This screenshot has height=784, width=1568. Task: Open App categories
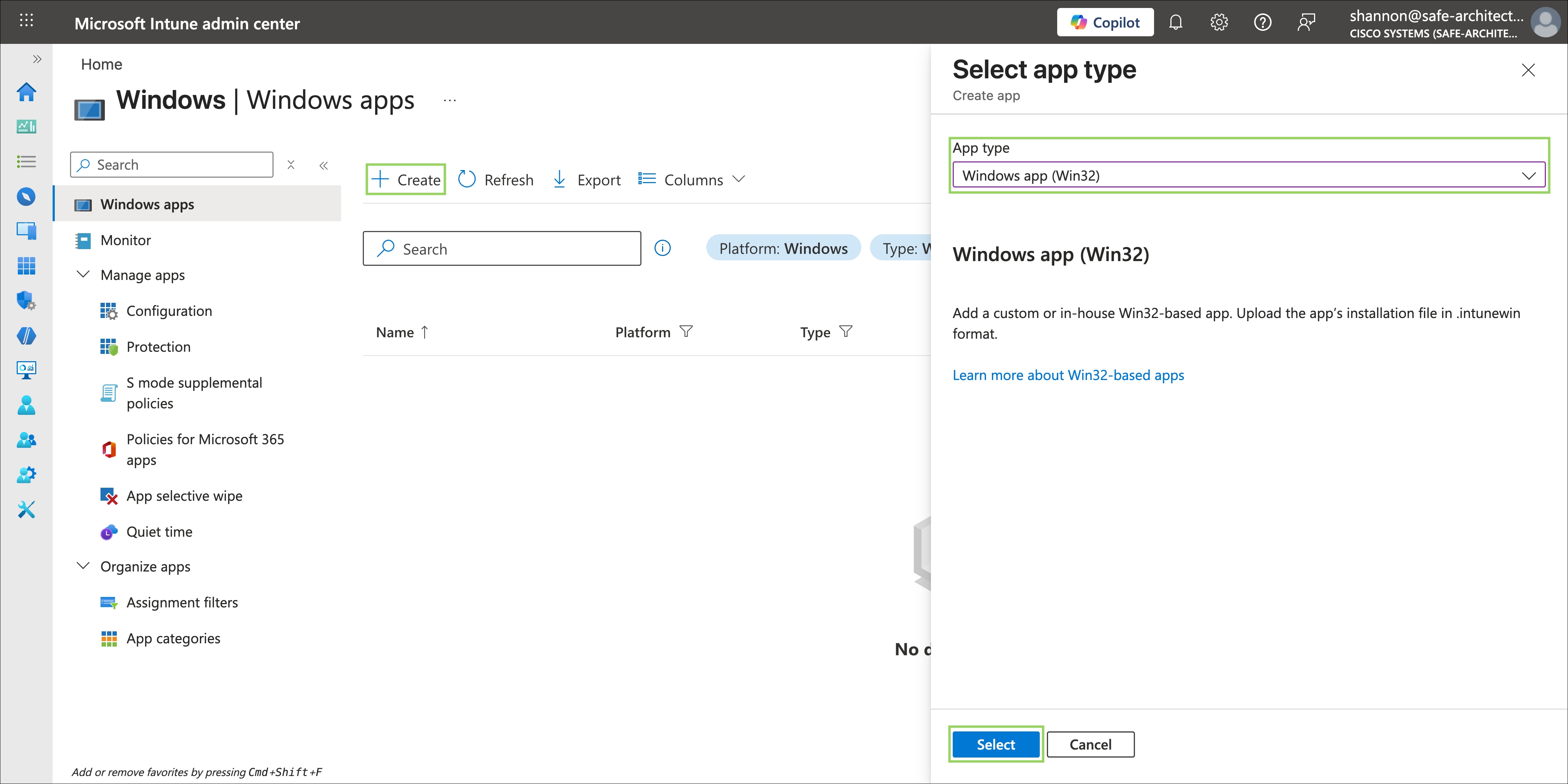point(173,638)
